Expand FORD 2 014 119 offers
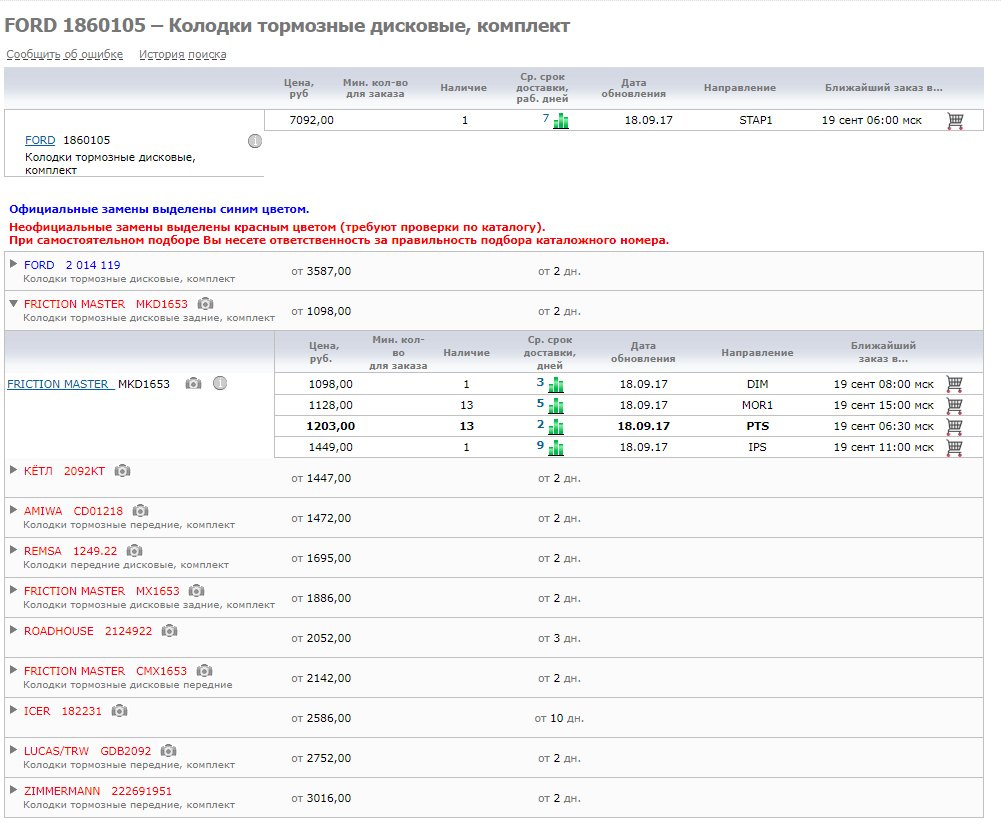The width and height of the screenshot is (1001, 836). tap(13, 264)
